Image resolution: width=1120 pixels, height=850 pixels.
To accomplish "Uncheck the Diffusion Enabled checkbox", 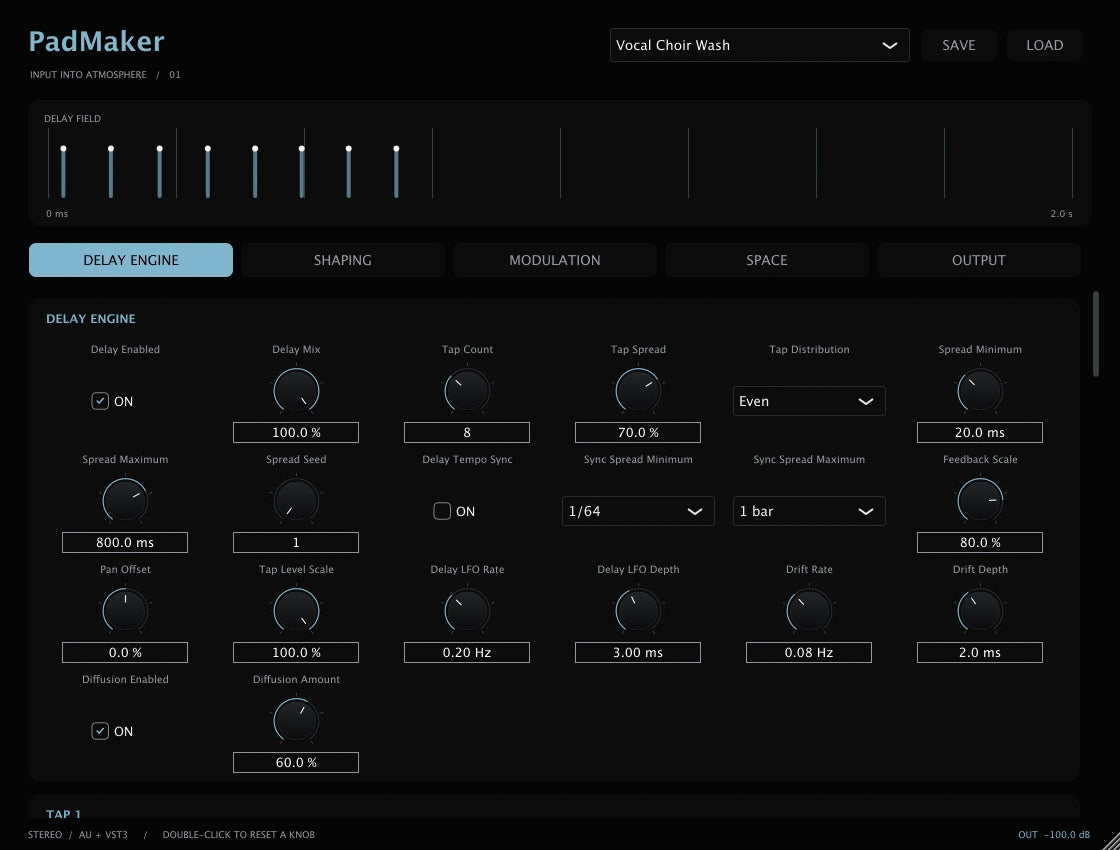I will click(x=100, y=731).
